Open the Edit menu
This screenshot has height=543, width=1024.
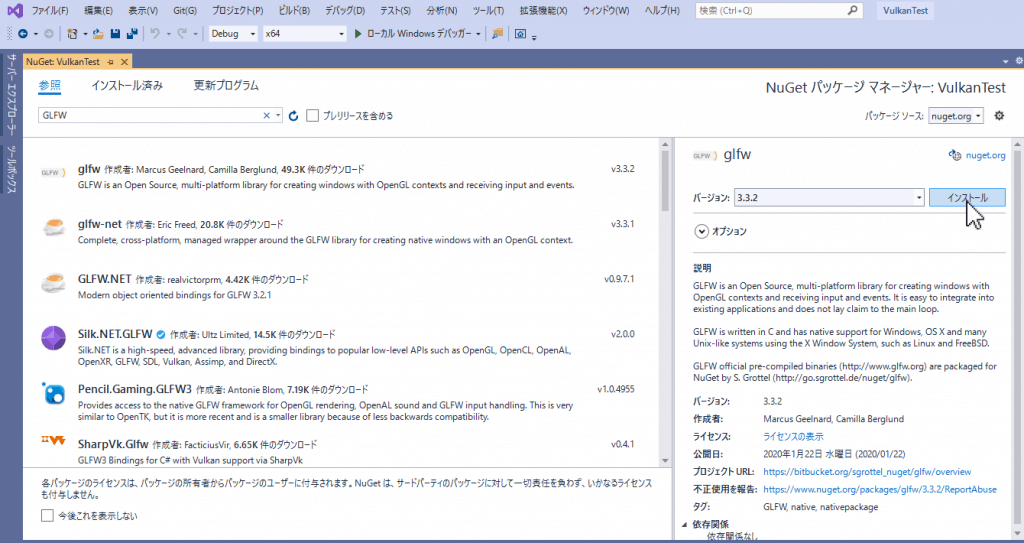98,10
